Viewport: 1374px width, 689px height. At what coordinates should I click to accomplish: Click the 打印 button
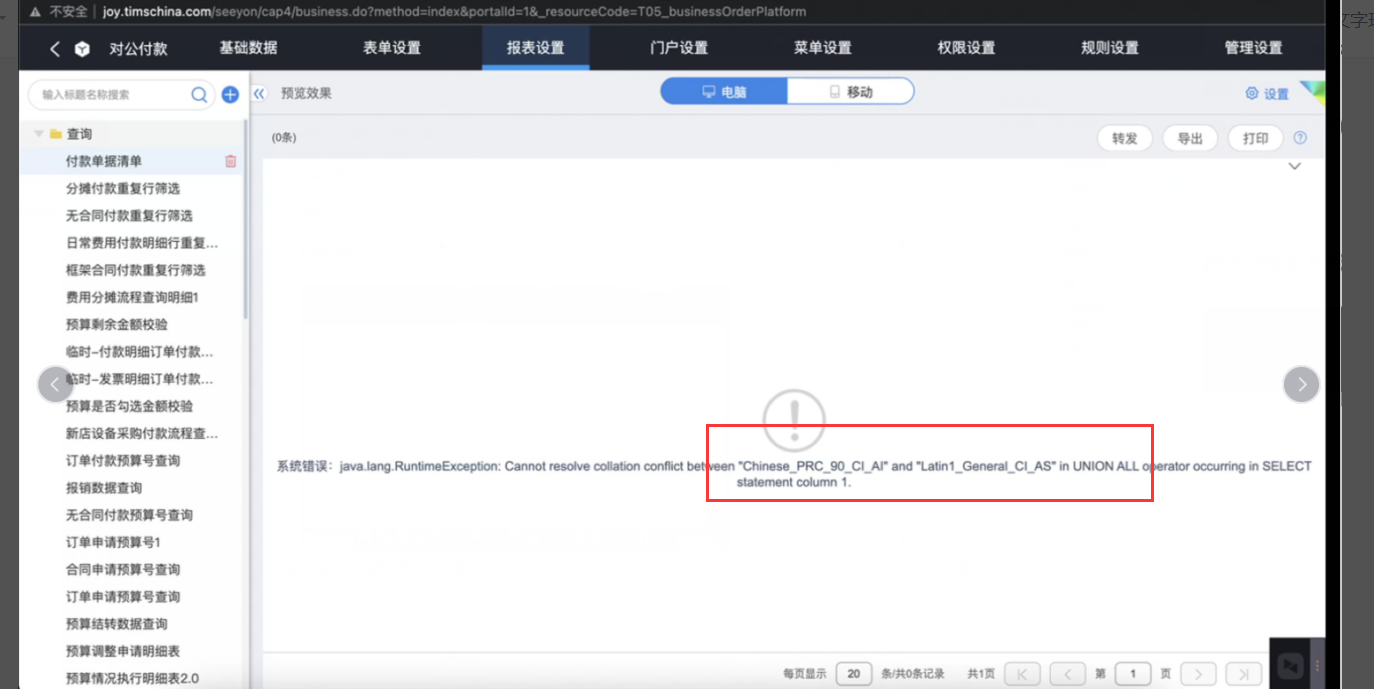coord(1255,139)
